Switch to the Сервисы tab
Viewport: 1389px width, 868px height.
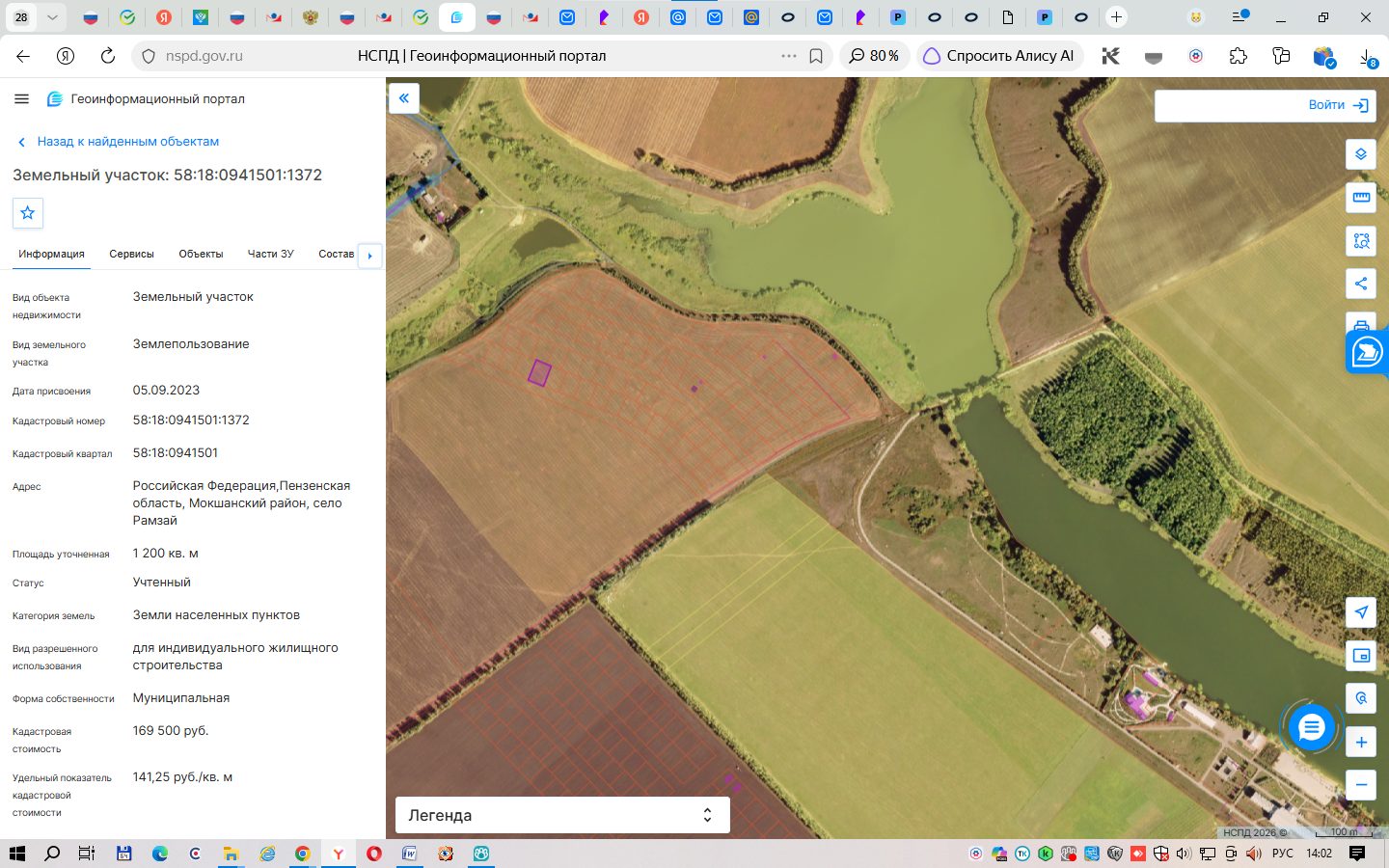click(x=131, y=255)
